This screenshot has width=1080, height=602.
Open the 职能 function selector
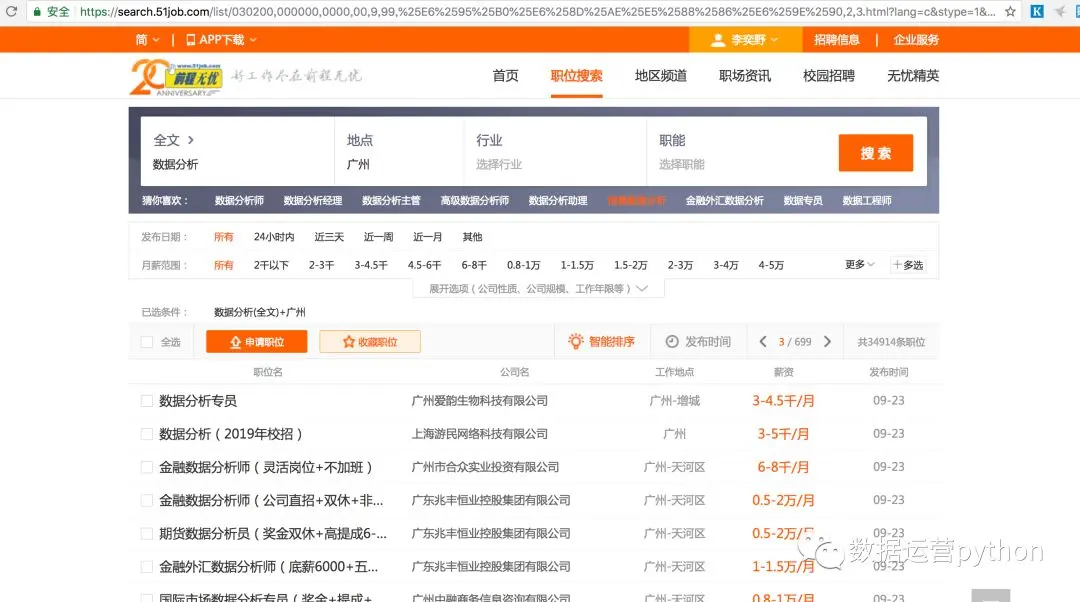click(737, 152)
